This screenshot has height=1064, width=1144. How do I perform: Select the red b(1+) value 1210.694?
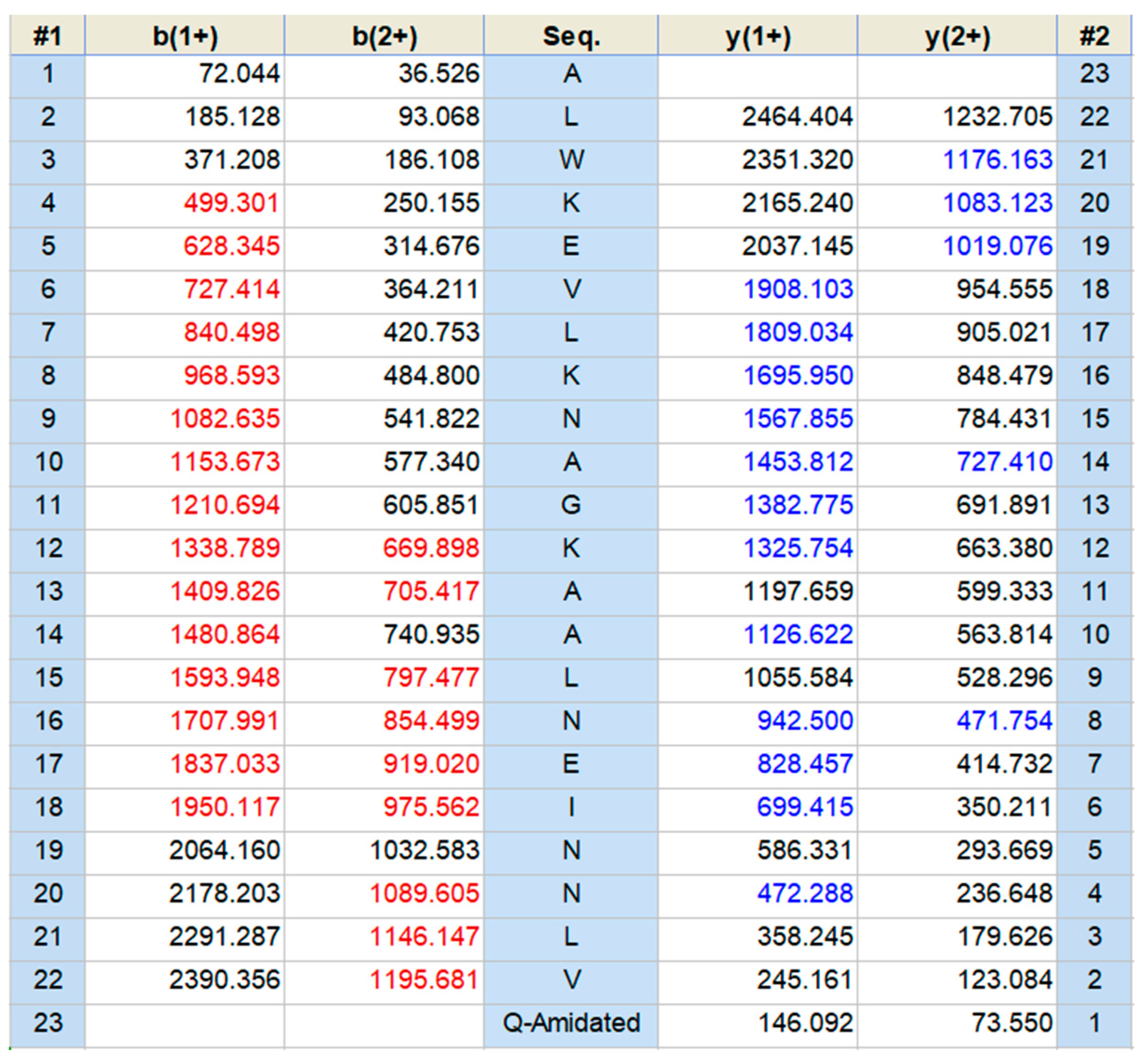click(225, 505)
